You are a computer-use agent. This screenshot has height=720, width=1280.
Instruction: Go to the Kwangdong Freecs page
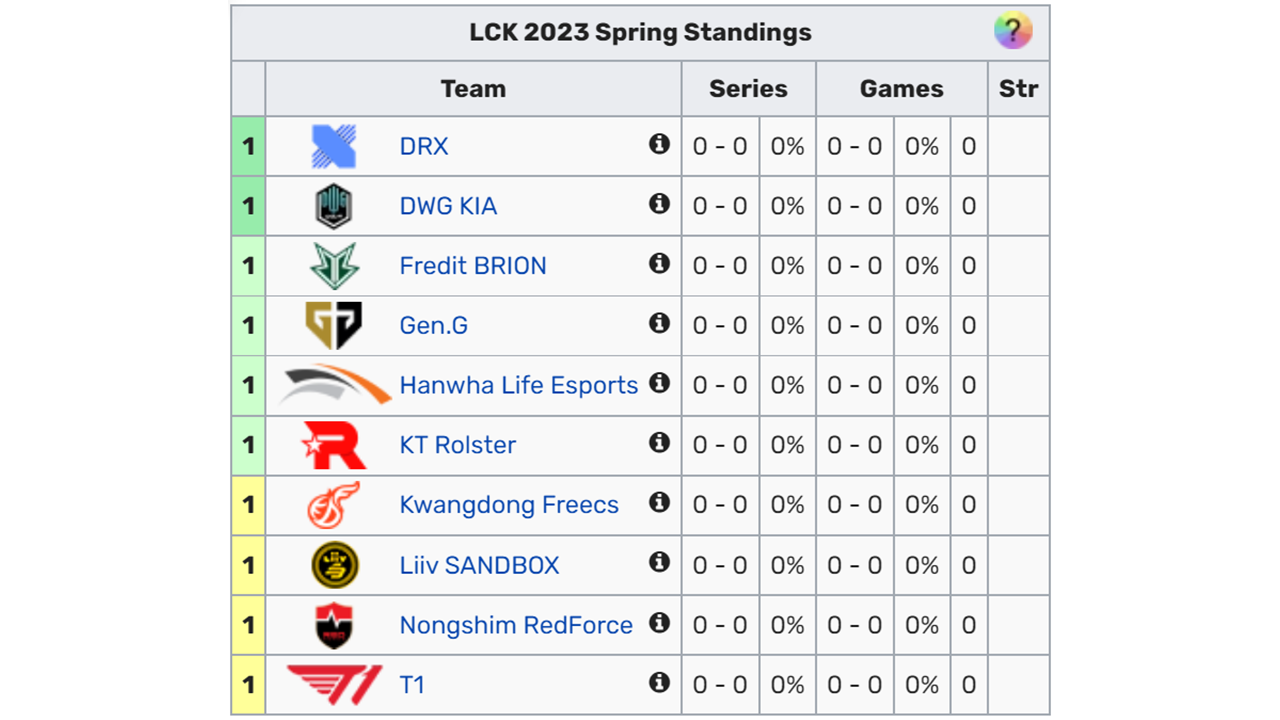click(x=509, y=505)
